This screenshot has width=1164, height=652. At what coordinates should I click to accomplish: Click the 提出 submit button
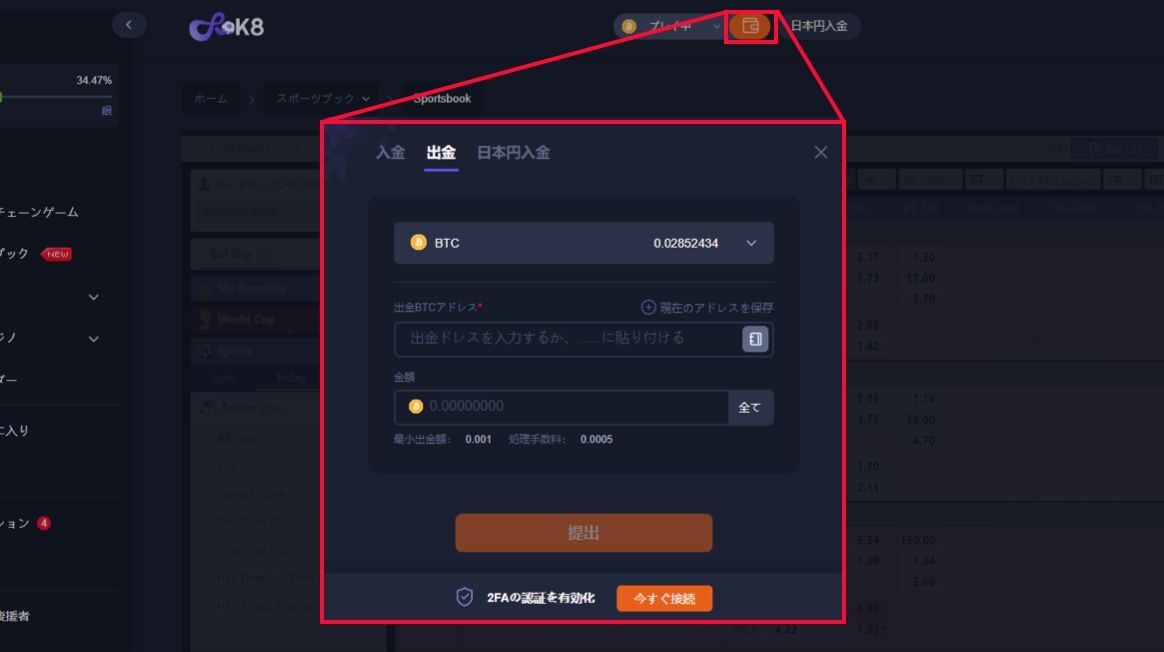pyautogui.click(x=583, y=532)
